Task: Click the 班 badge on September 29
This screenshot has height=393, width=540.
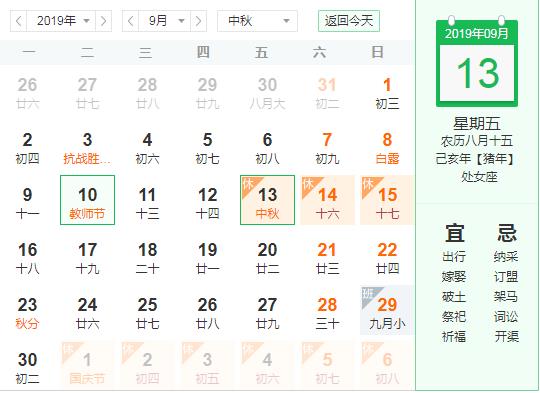Action: [367, 293]
